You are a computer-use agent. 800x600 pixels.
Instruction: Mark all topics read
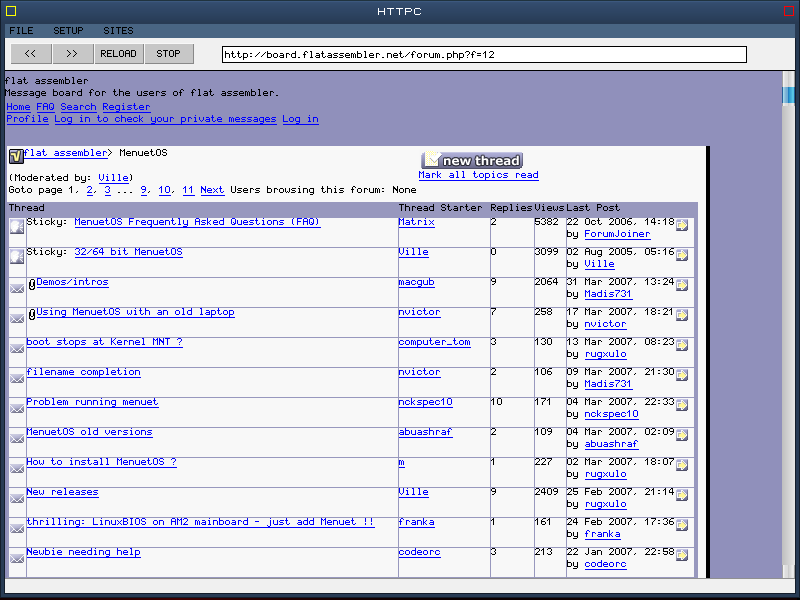pyautogui.click(x=479, y=175)
